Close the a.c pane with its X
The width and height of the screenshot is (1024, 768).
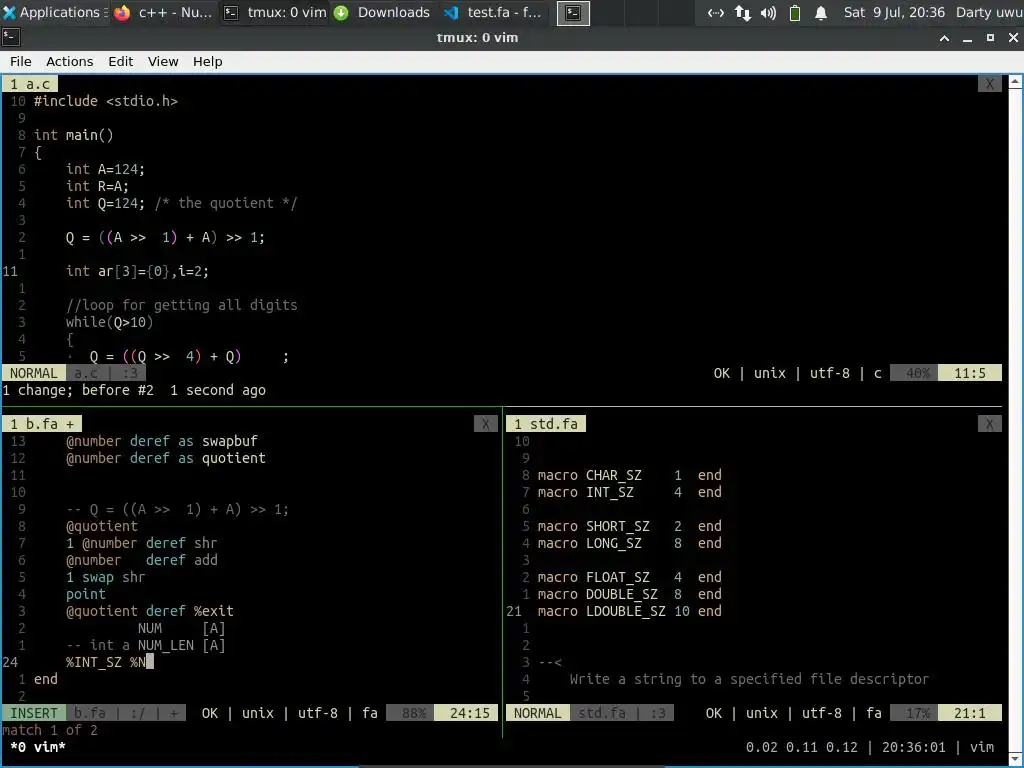[989, 84]
